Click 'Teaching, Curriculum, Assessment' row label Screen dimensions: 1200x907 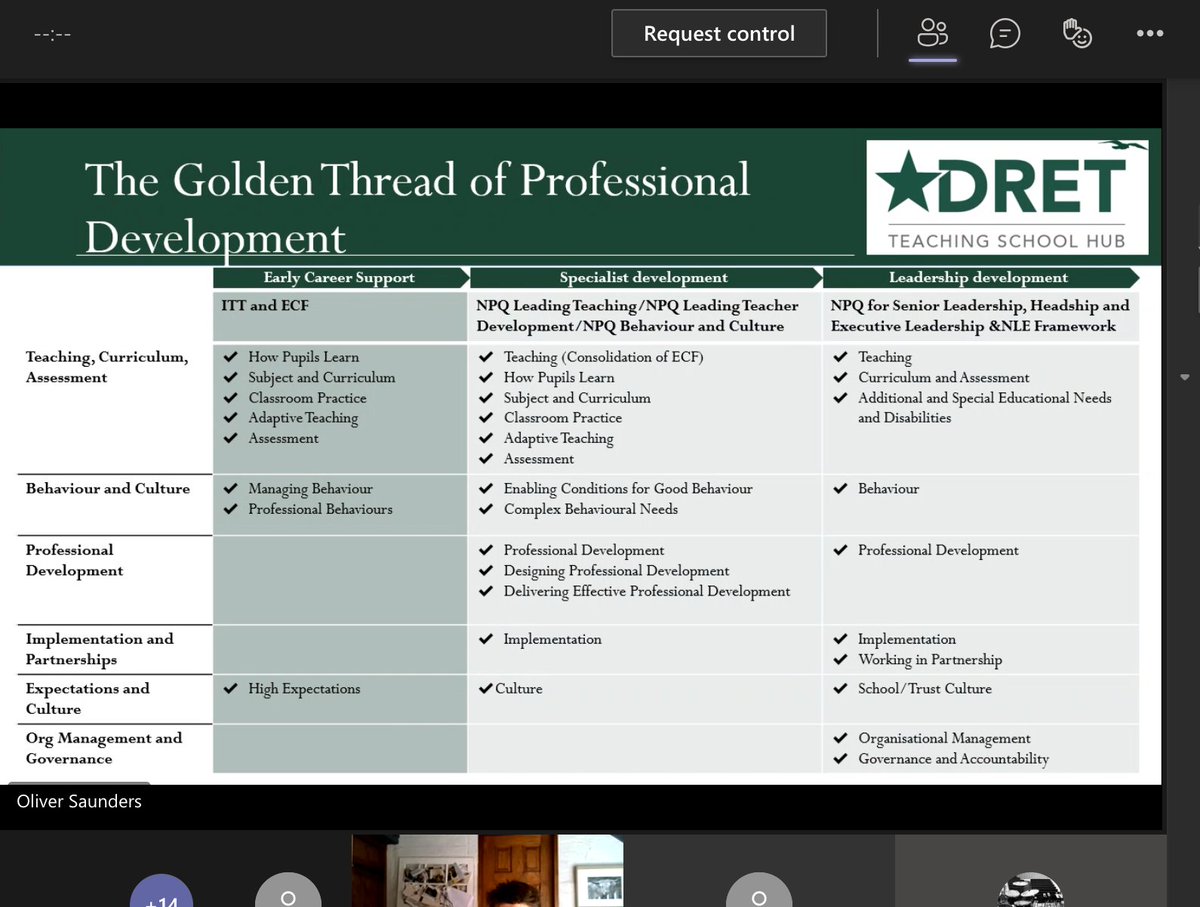pos(107,367)
